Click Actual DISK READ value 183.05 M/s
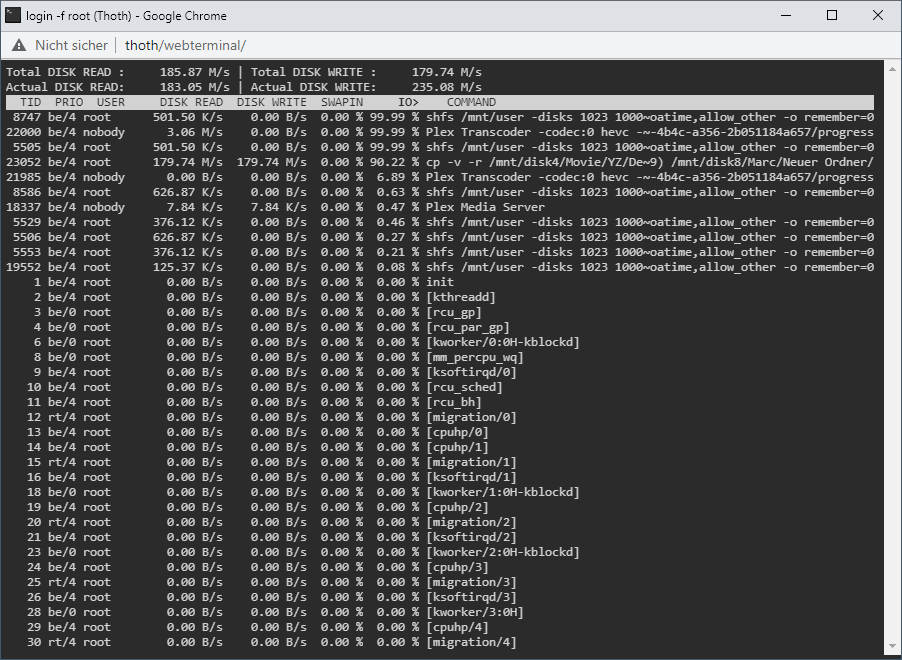The width and height of the screenshot is (902, 660). pyautogui.click(x=194, y=87)
